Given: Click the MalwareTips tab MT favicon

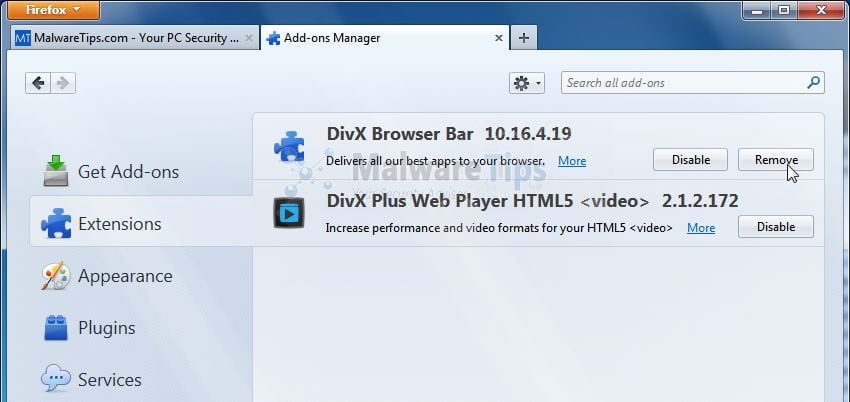Looking at the screenshot, I should tap(23, 38).
